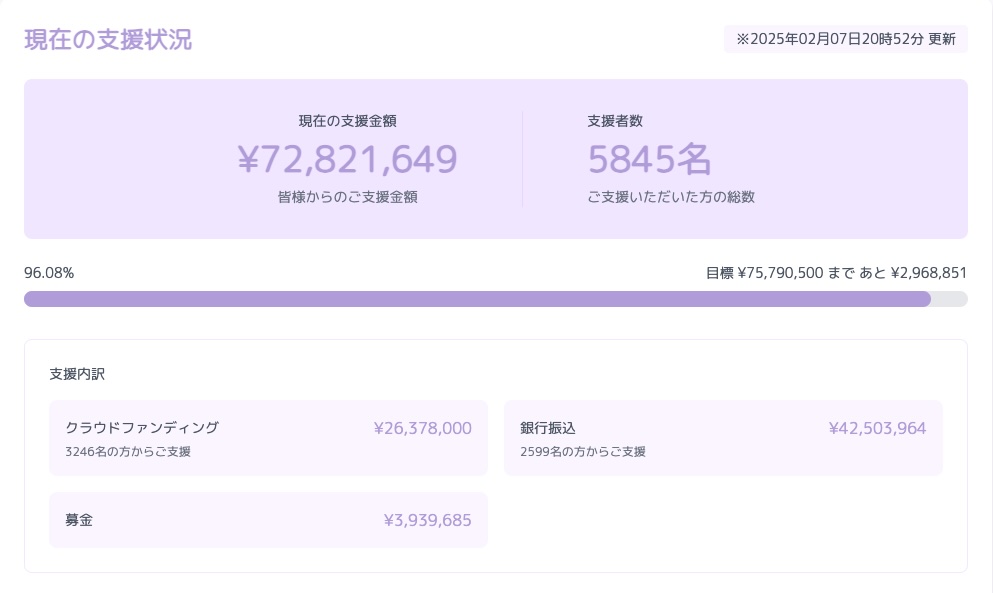
Task: Click the 2025年02月07日 update timestamp badge
Action: [x=845, y=39]
